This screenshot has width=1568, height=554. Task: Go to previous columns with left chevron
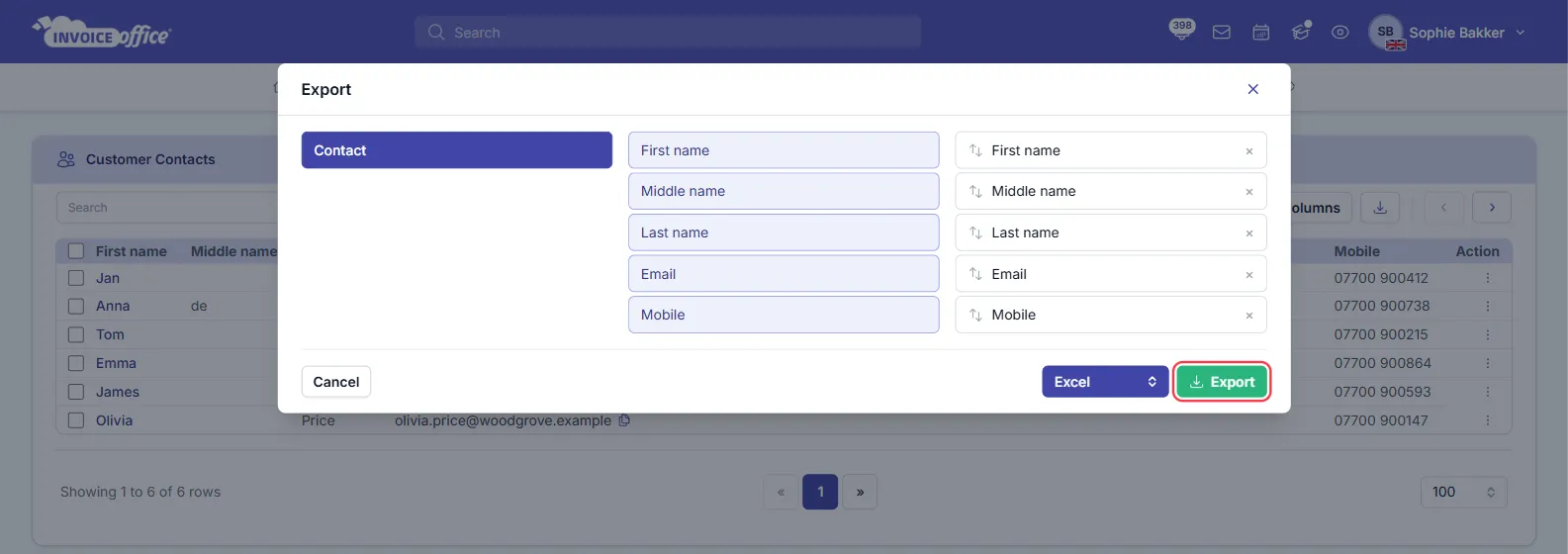(1443, 208)
